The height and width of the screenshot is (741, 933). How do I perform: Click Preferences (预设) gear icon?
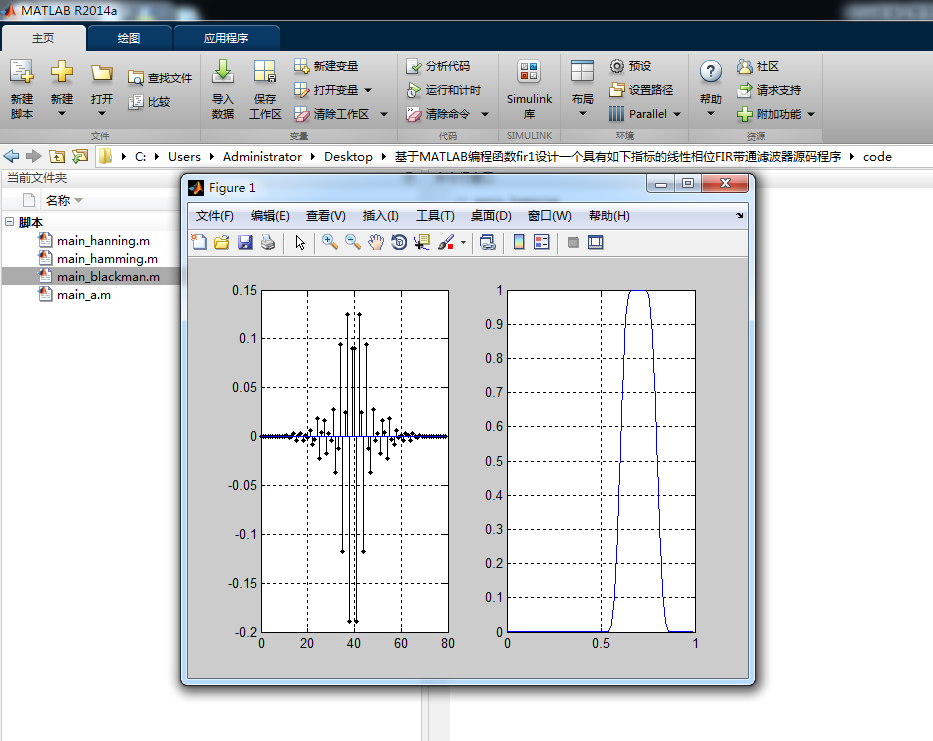[x=617, y=65]
